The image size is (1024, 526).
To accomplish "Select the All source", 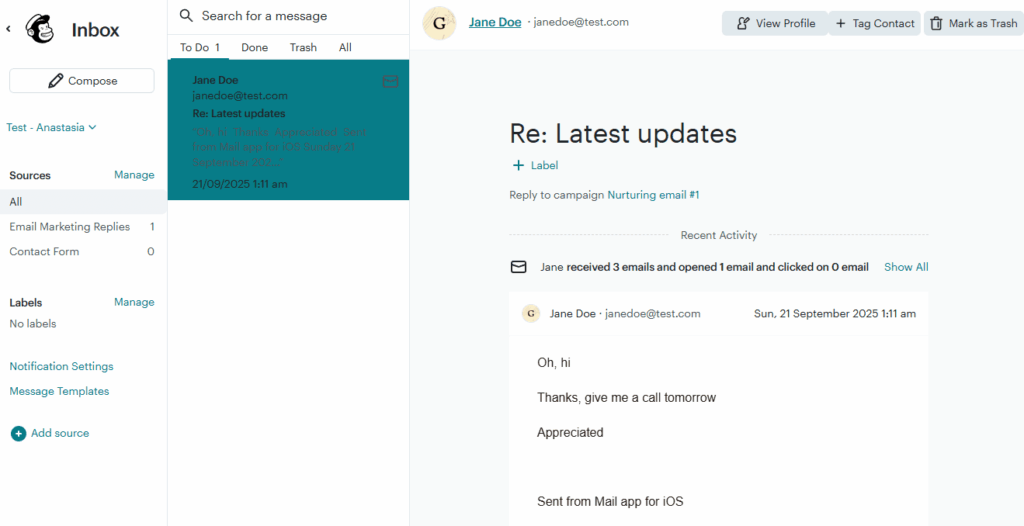I will coord(83,202).
